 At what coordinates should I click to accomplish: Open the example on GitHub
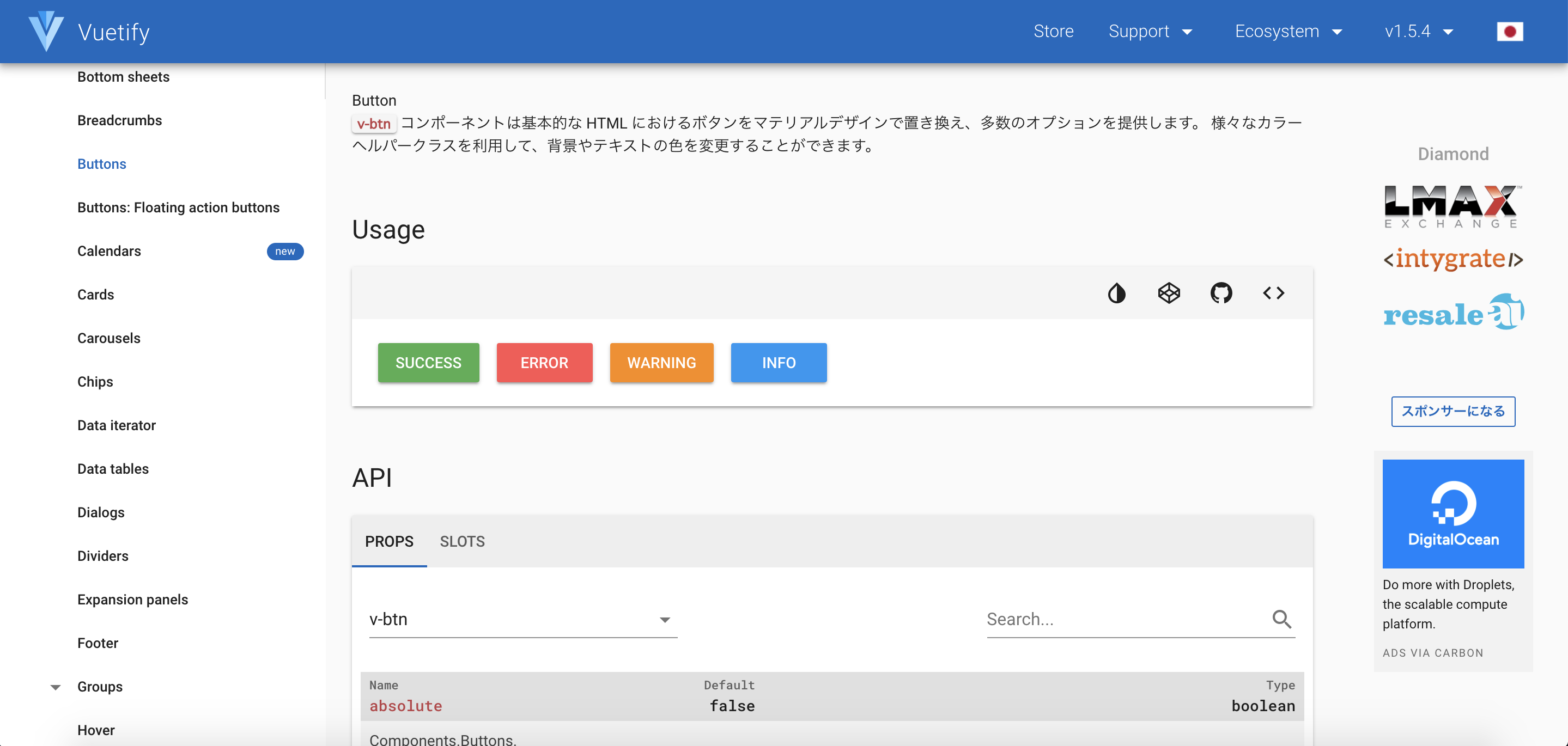point(1221,292)
